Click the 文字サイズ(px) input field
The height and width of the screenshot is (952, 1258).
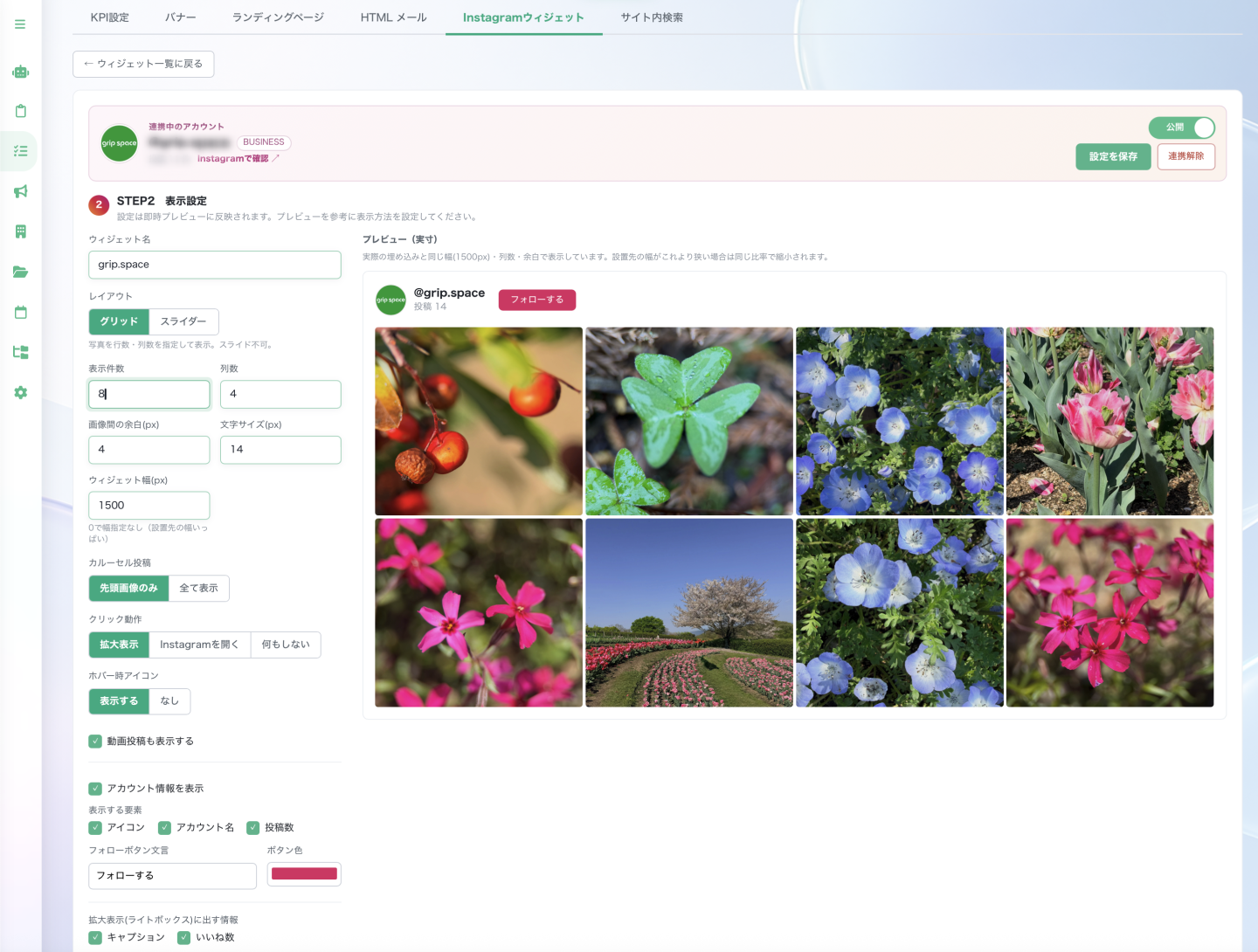coord(280,450)
